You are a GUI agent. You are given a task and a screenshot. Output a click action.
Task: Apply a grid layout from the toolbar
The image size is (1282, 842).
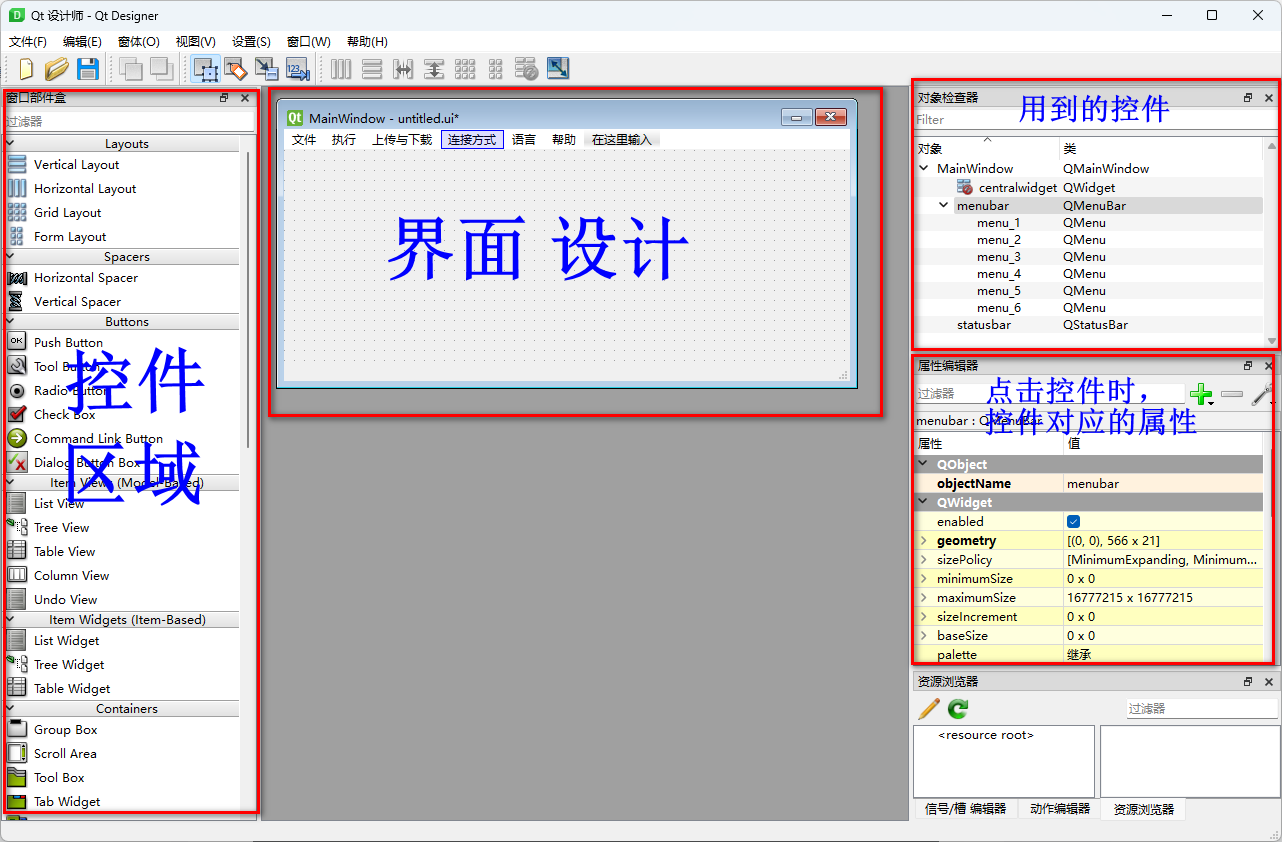465,69
